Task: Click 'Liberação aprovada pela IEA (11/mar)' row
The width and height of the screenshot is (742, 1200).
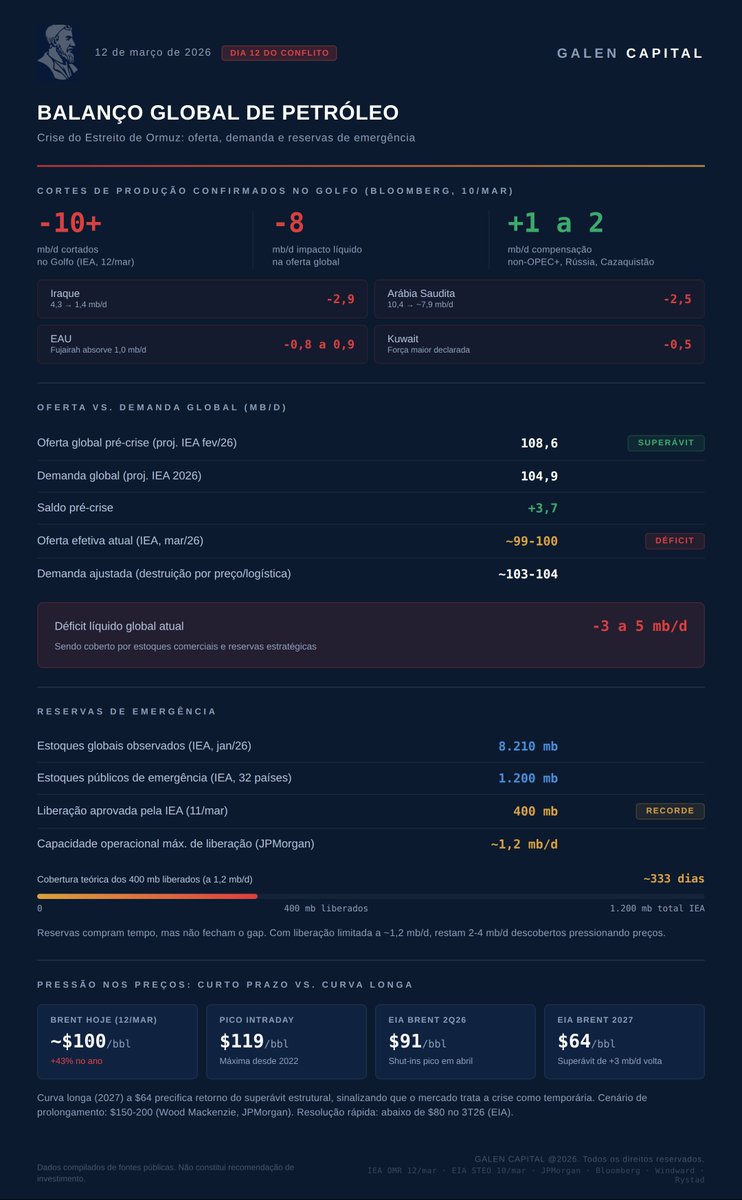Action: [x=371, y=811]
